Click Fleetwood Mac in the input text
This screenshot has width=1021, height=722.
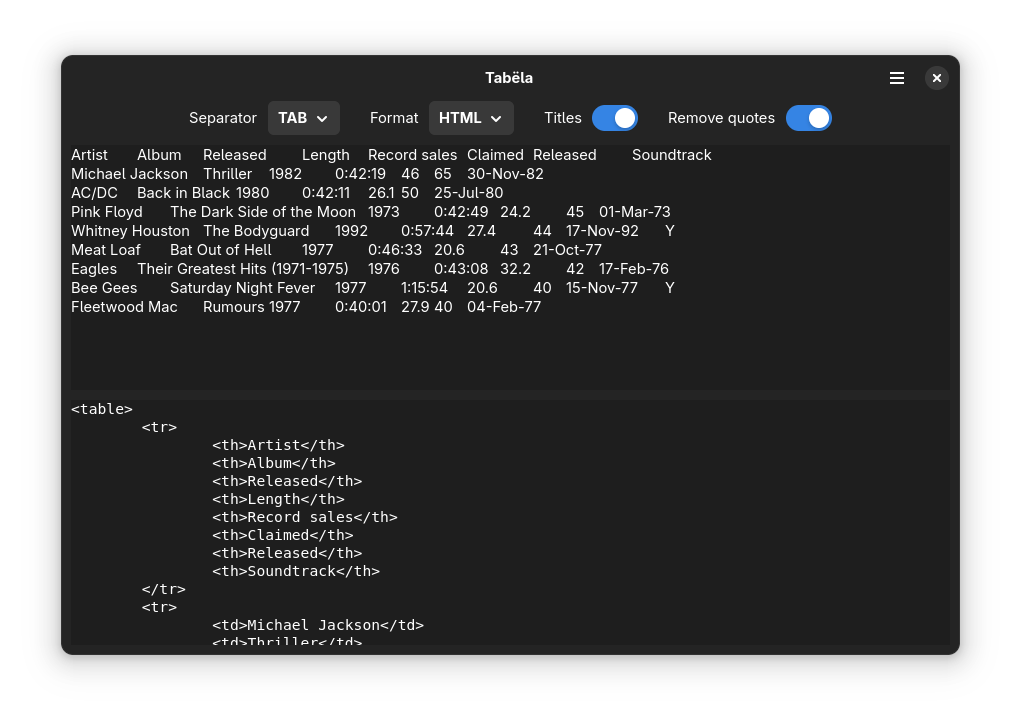pos(124,307)
